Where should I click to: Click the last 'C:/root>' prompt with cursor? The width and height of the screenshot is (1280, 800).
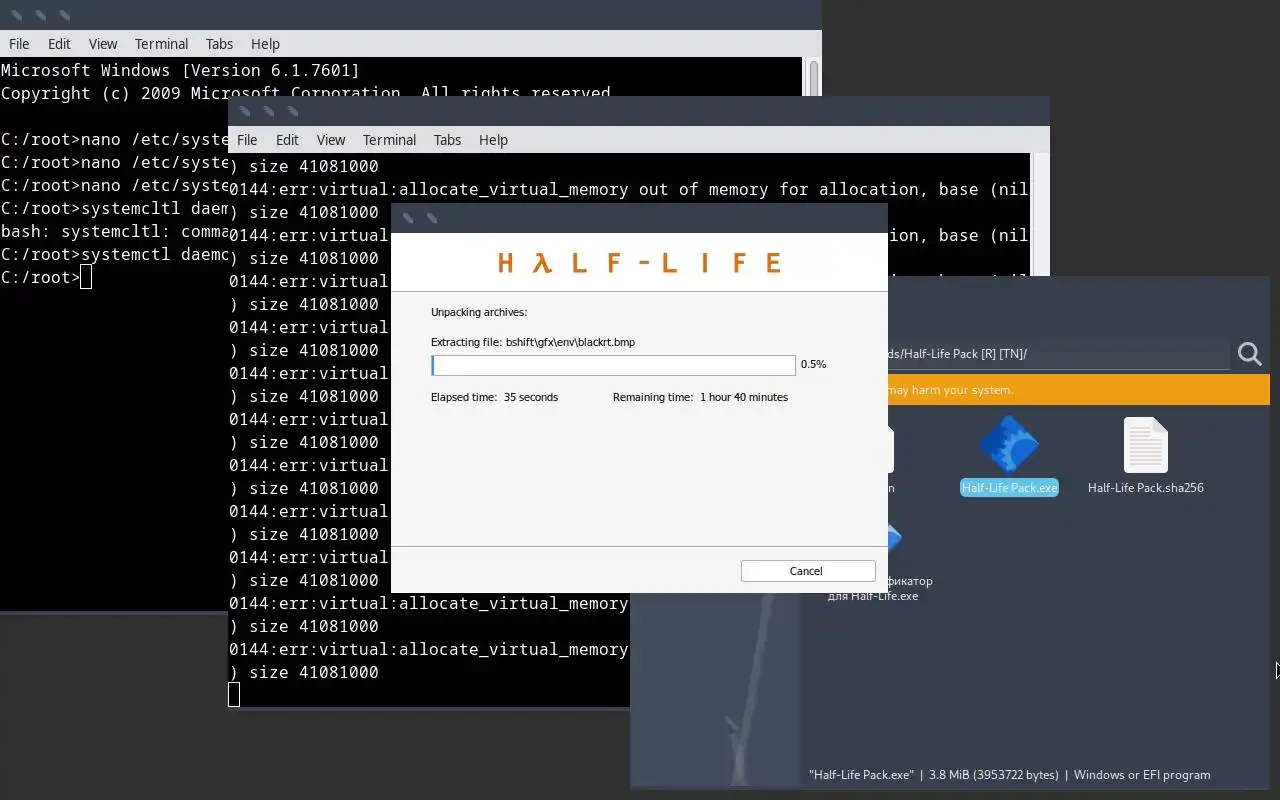click(x=46, y=277)
